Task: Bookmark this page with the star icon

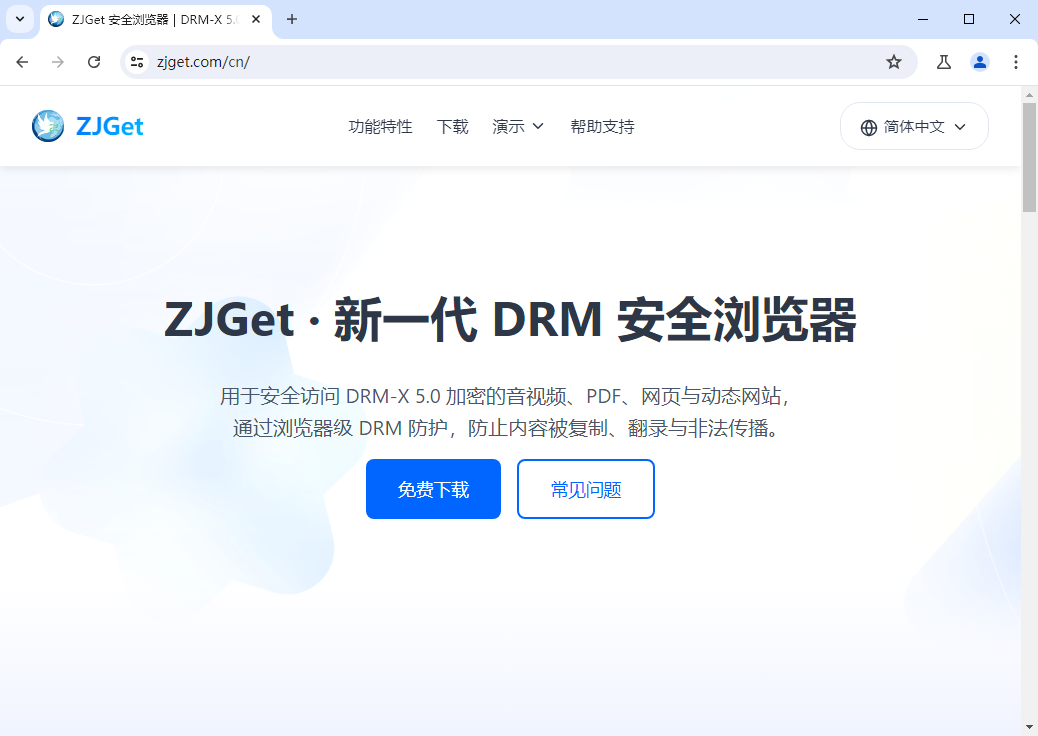Action: pyautogui.click(x=894, y=62)
